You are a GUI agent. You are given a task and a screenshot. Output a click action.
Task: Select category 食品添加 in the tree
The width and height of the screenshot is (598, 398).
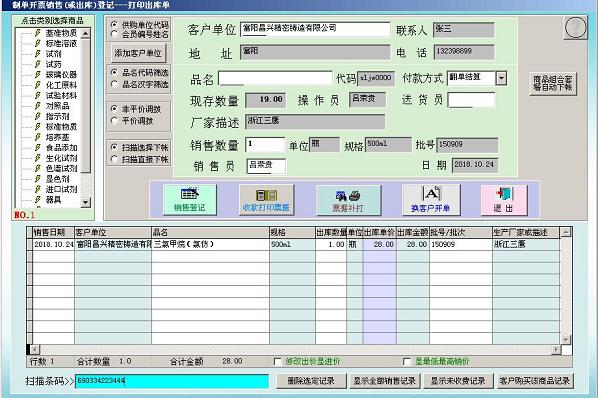[61, 148]
